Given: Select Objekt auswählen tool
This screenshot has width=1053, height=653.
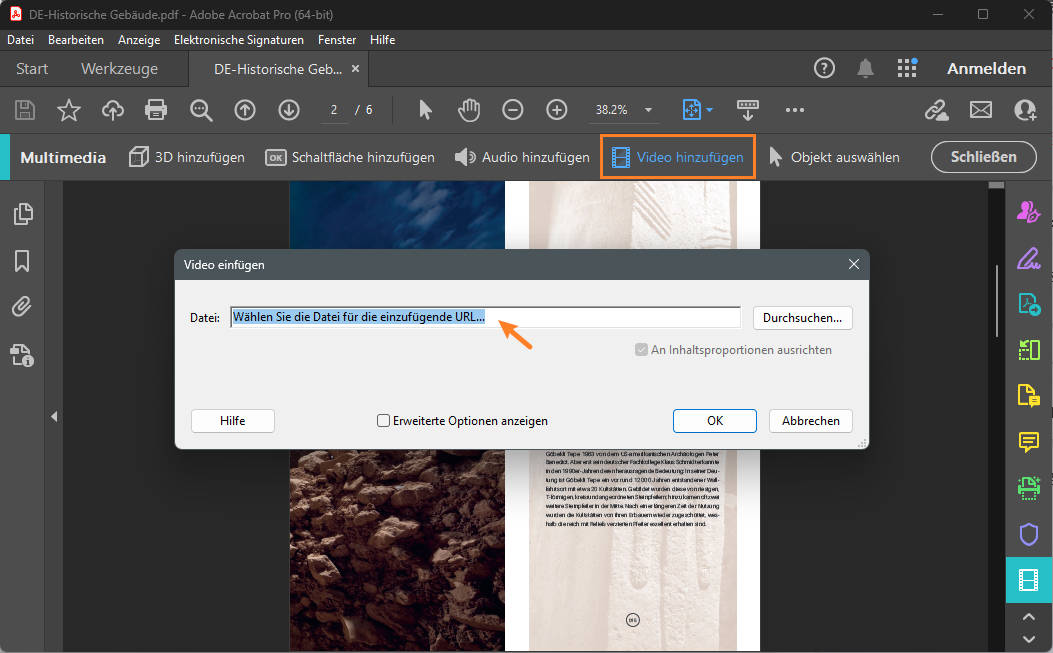Looking at the screenshot, I should click(x=833, y=157).
